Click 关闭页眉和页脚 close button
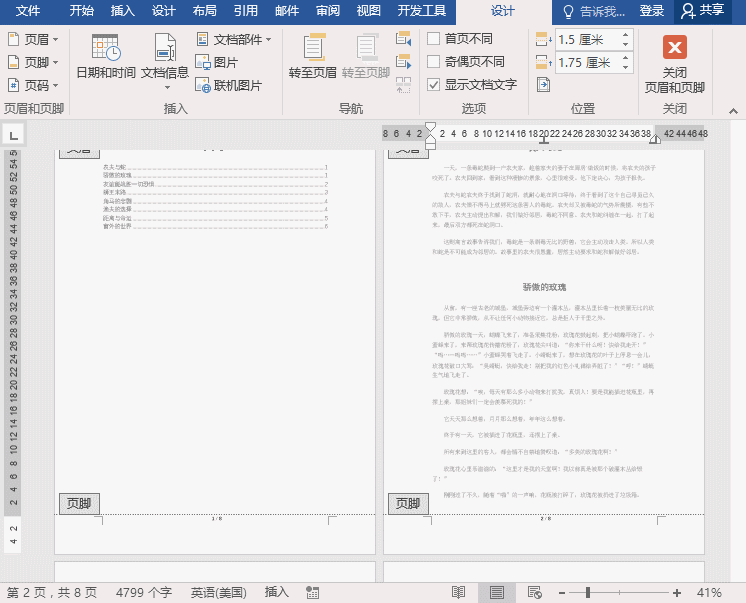The image size is (746, 603). [x=675, y=64]
